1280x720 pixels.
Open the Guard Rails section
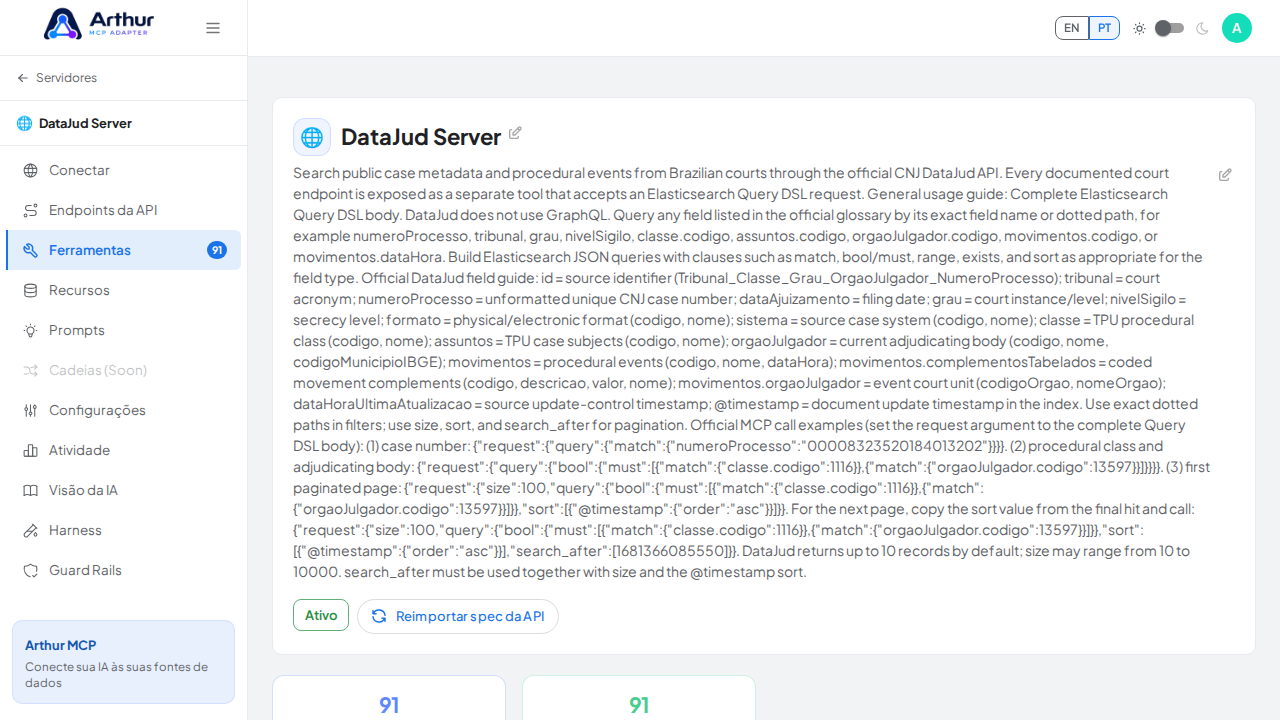coord(123,570)
